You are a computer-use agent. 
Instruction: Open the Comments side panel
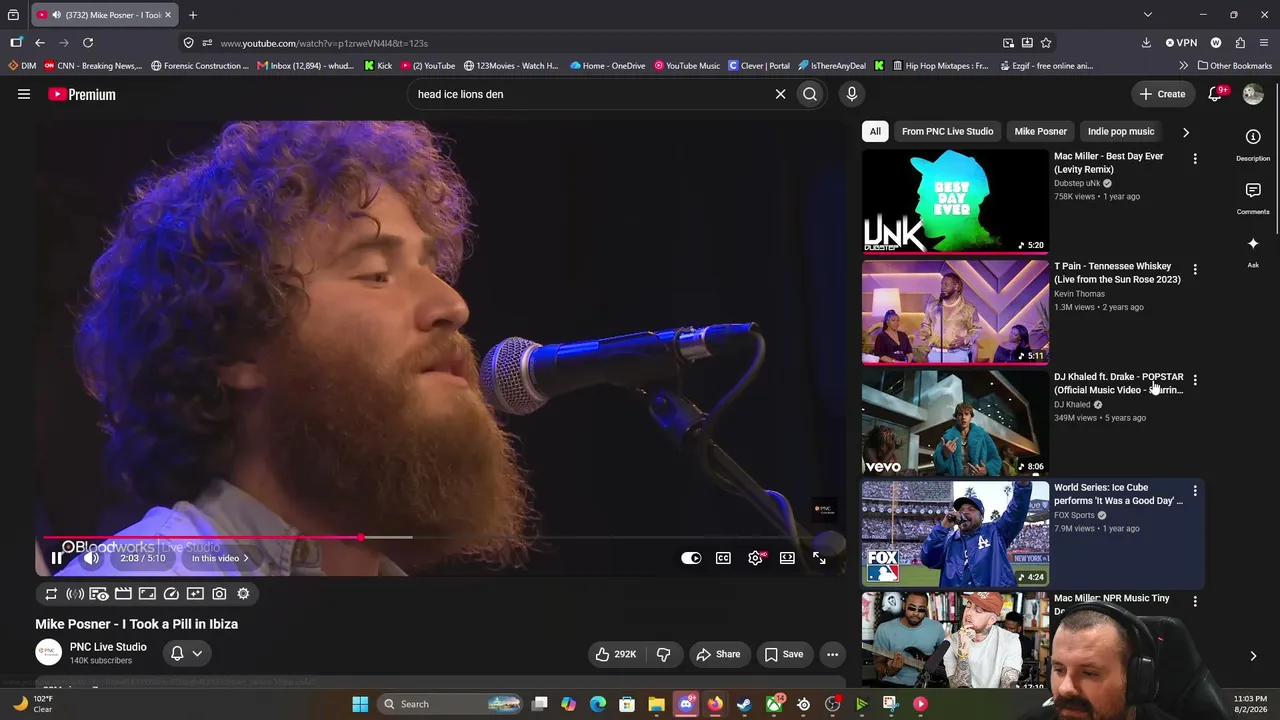click(1253, 197)
